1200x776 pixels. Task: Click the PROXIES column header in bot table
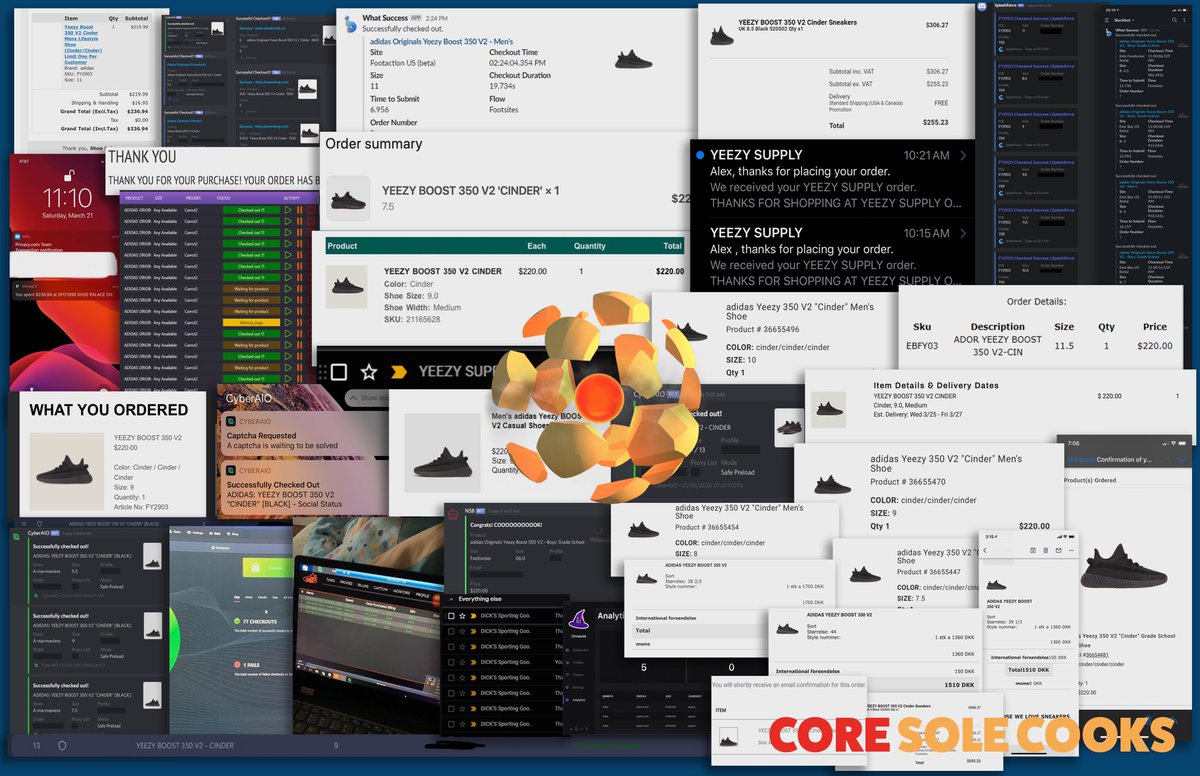point(192,197)
